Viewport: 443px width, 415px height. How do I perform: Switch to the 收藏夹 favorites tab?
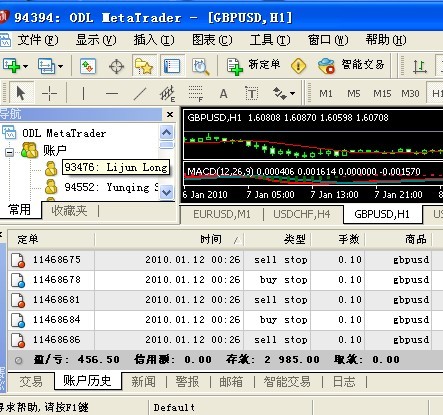(x=69, y=211)
